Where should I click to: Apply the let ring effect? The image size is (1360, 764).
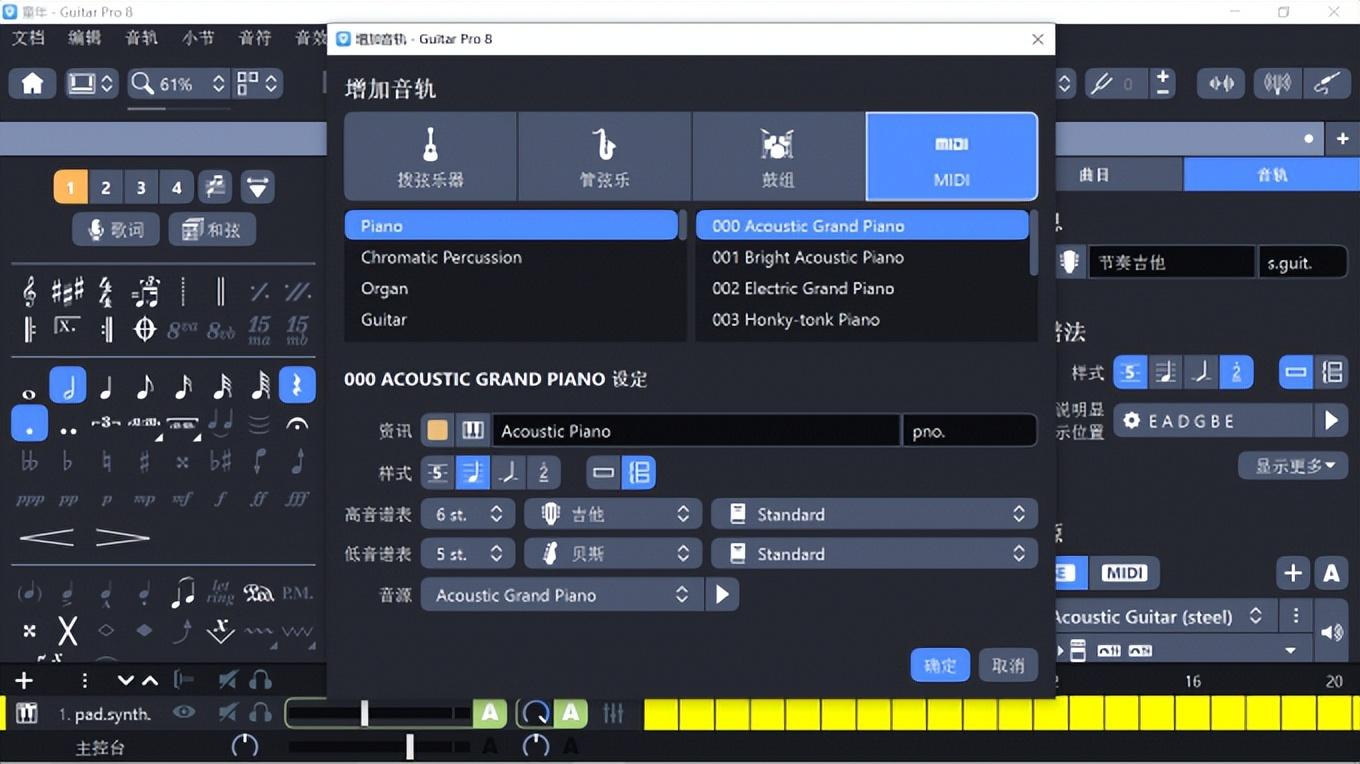tap(221, 593)
